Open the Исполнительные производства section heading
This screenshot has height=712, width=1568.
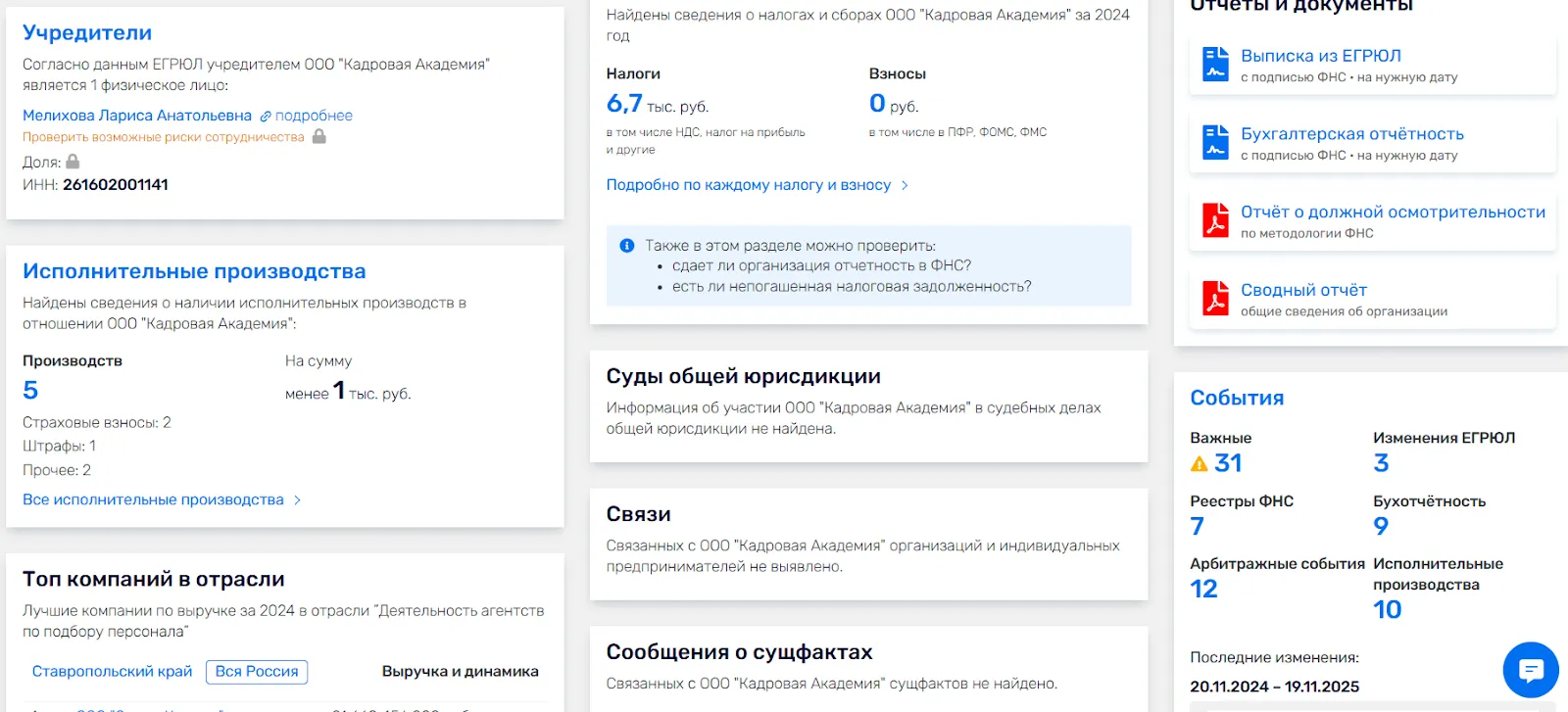[x=194, y=271]
